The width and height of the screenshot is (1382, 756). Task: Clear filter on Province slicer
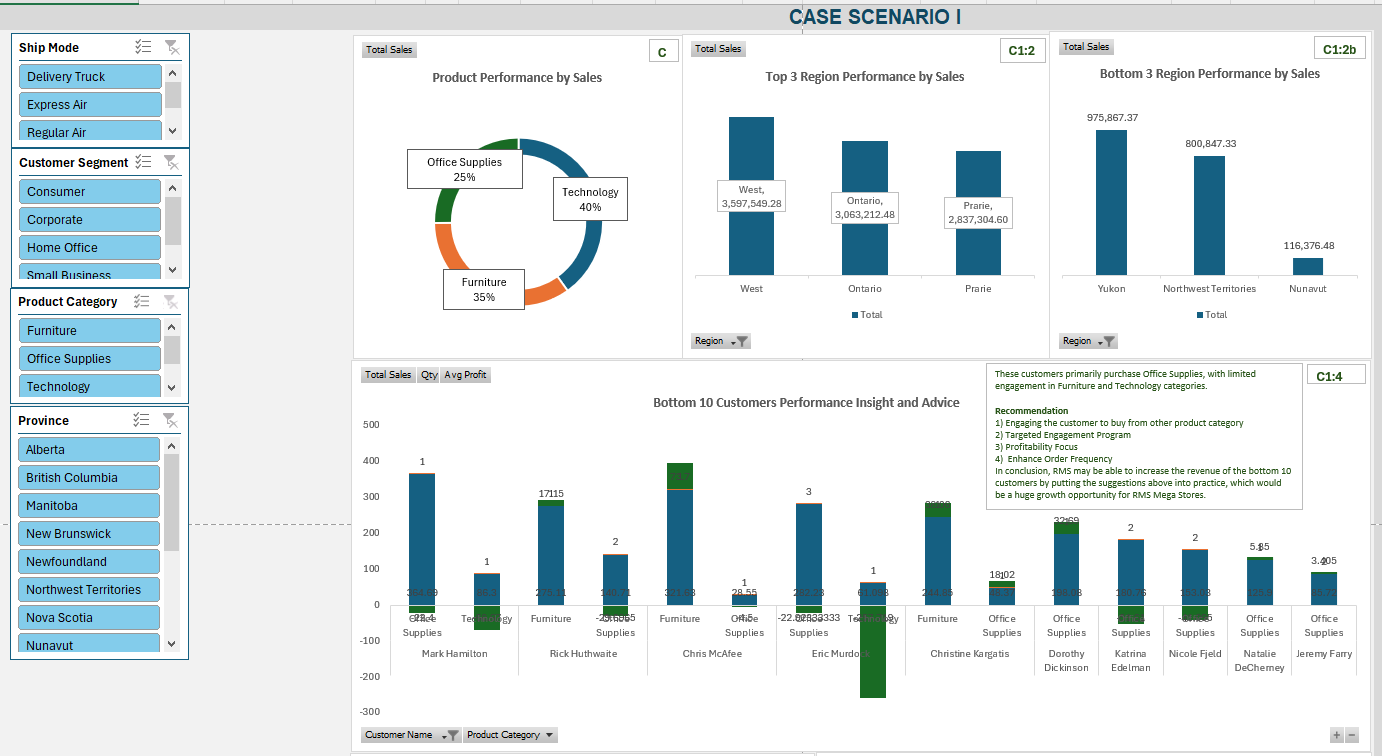[171, 420]
